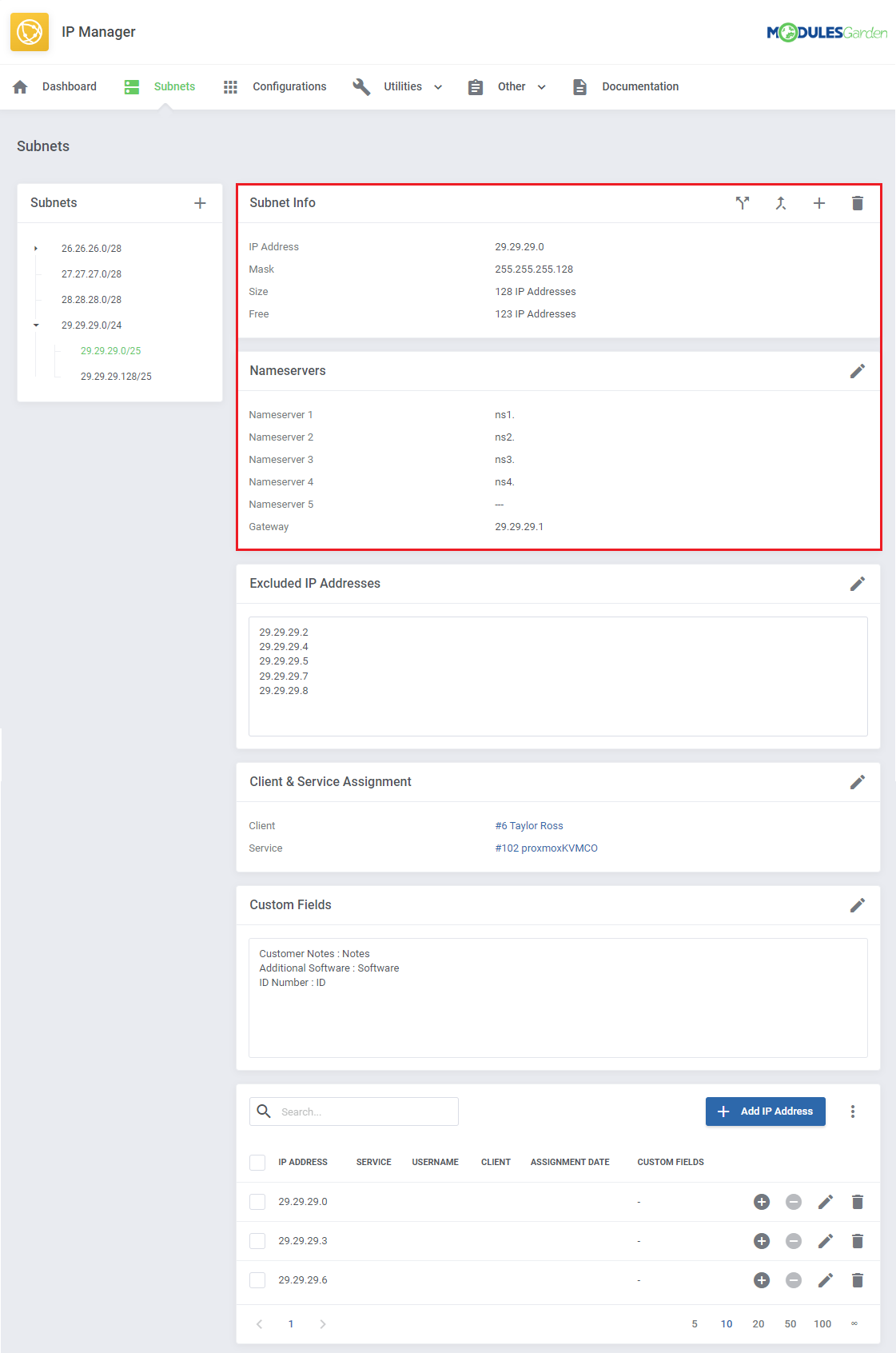Viewport: 896px width, 1353px height.
Task: Click the Search input field
Action: (354, 1112)
